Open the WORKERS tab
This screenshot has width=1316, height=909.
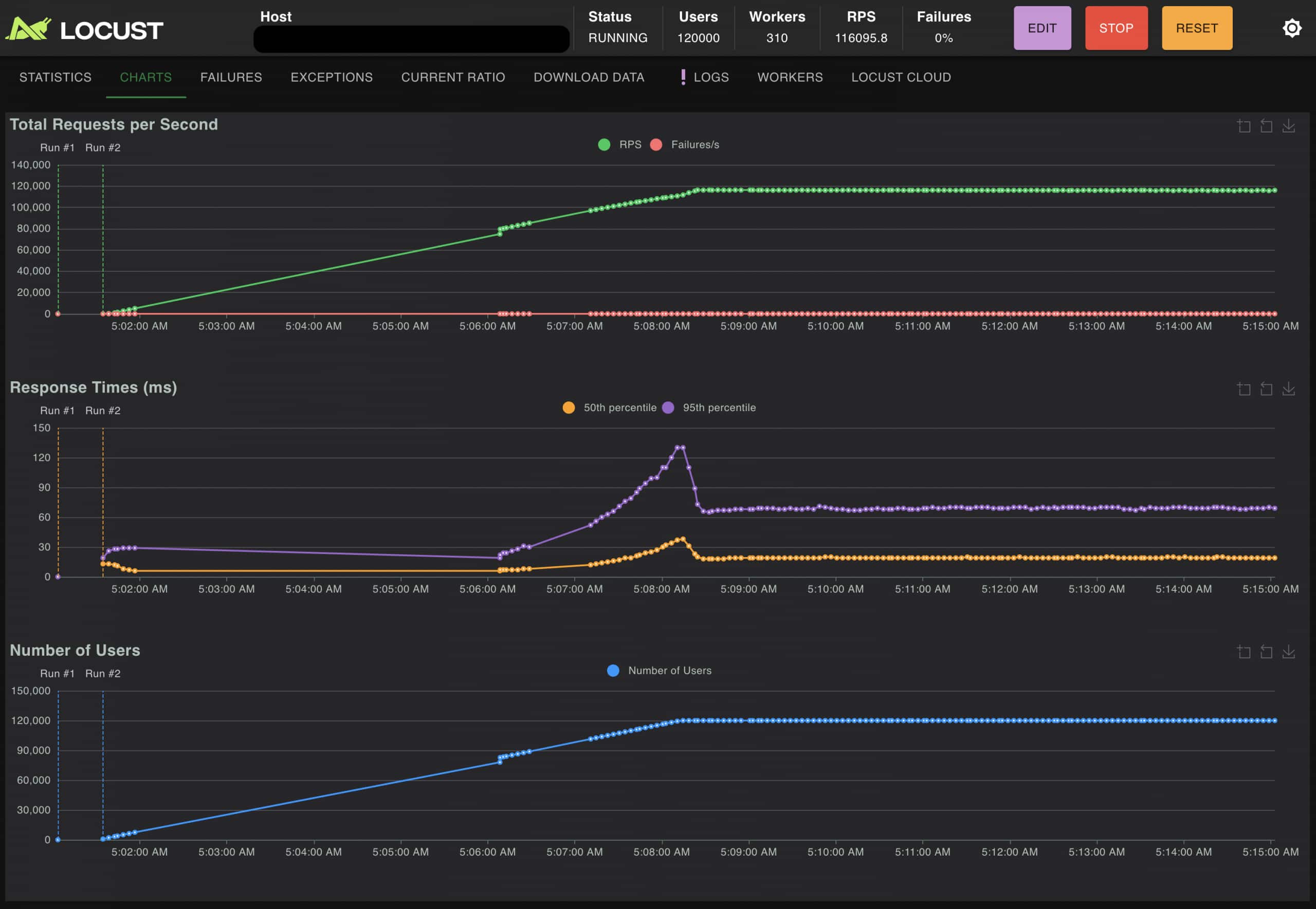point(790,78)
